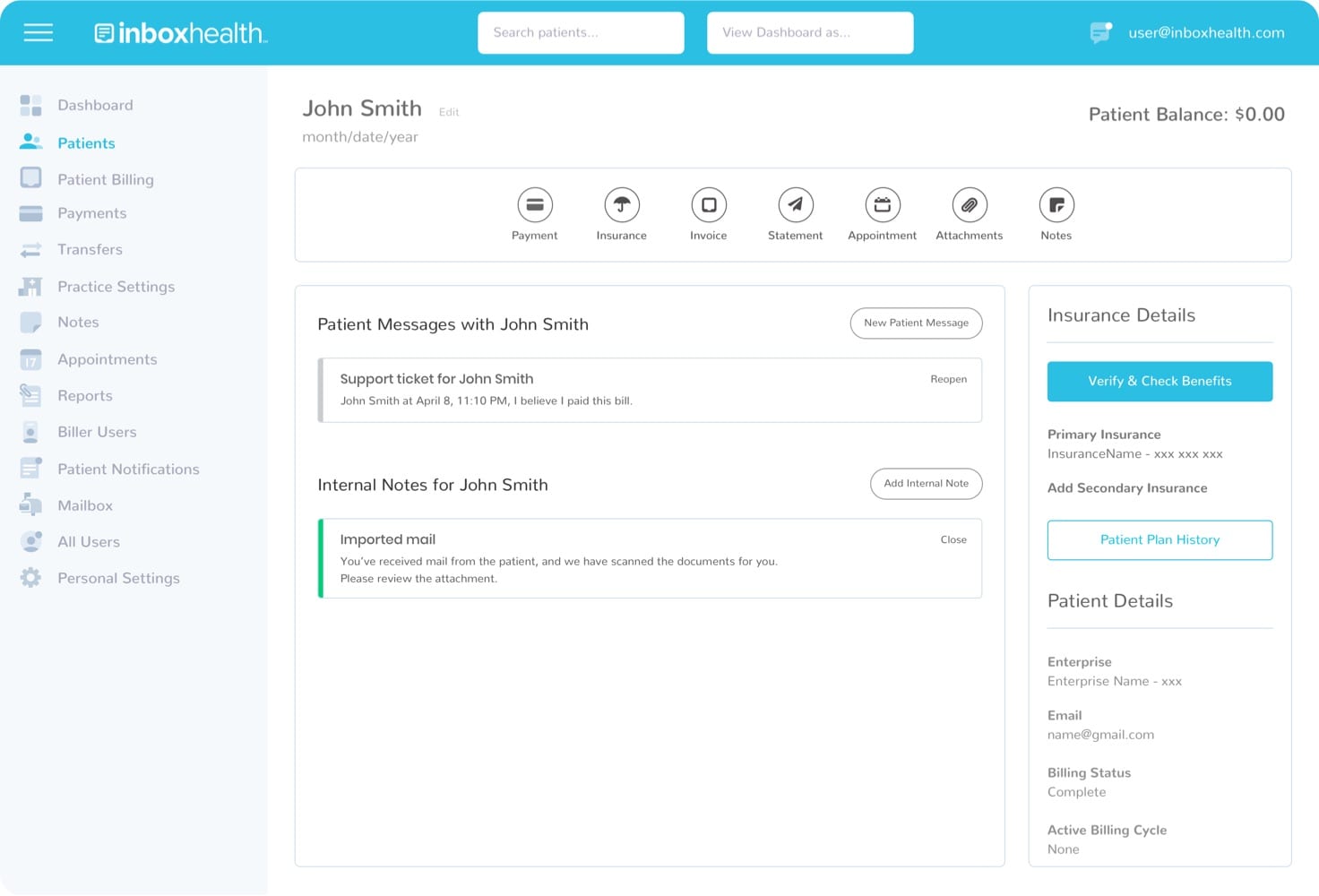The width and height of the screenshot is (1319, 896).
Task: Click Add Secondary Insurance link
Action: (x=1127, y=488)
